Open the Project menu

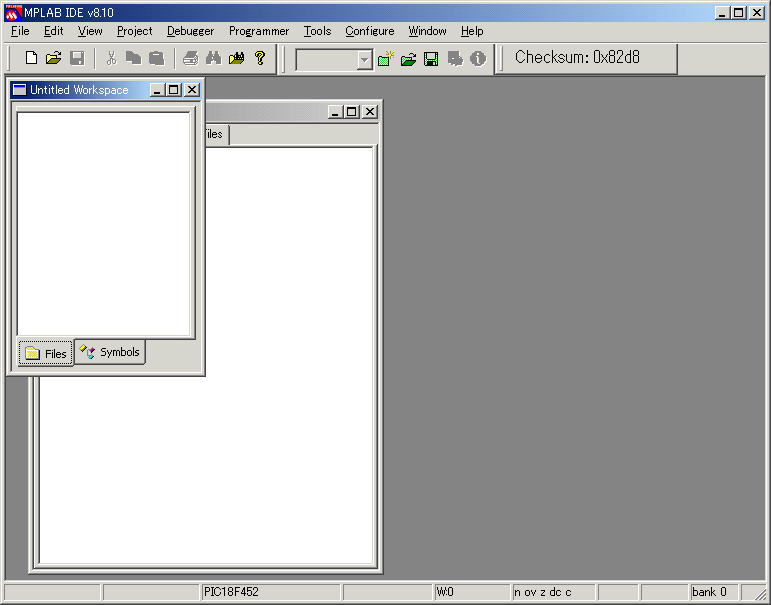[135, 31]
